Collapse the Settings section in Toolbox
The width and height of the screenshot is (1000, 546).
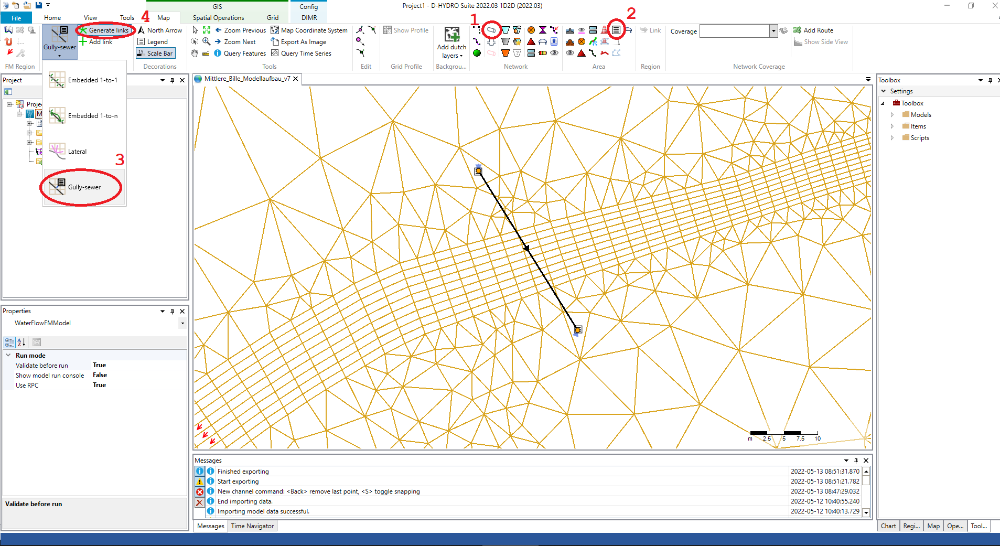pos(883,91)
